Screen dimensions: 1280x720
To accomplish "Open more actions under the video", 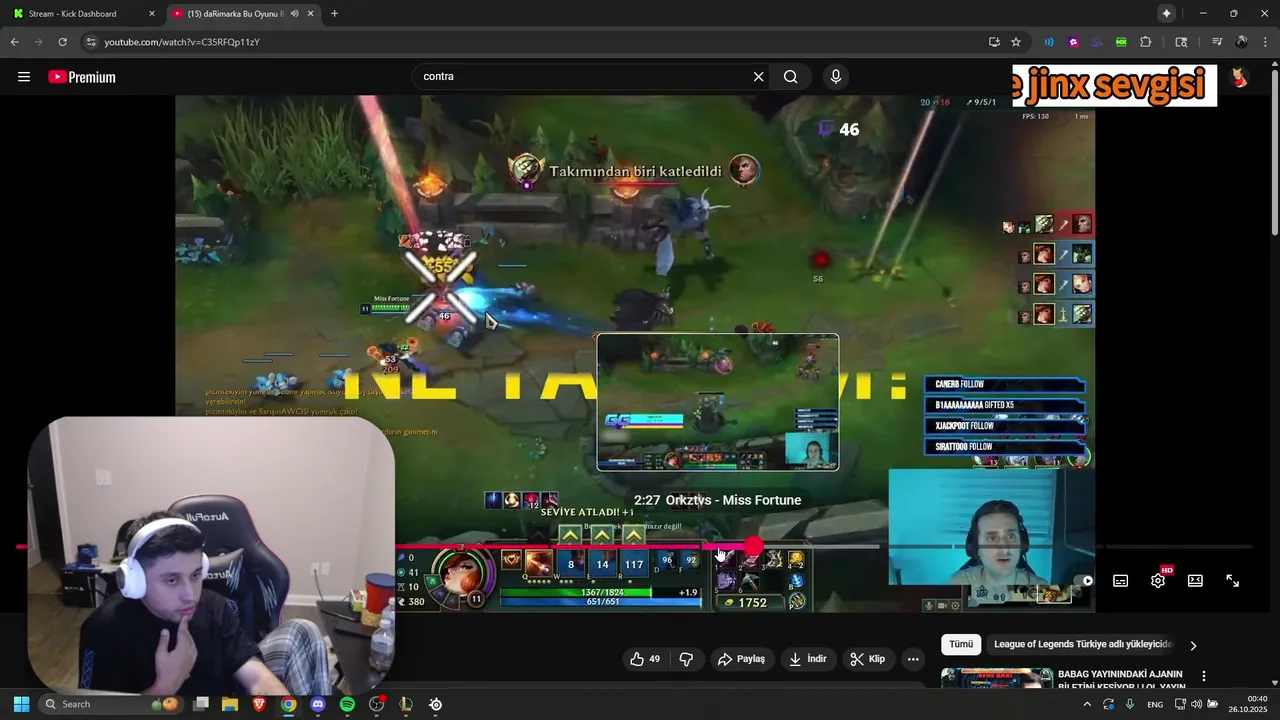I will [x=913, y=659].
